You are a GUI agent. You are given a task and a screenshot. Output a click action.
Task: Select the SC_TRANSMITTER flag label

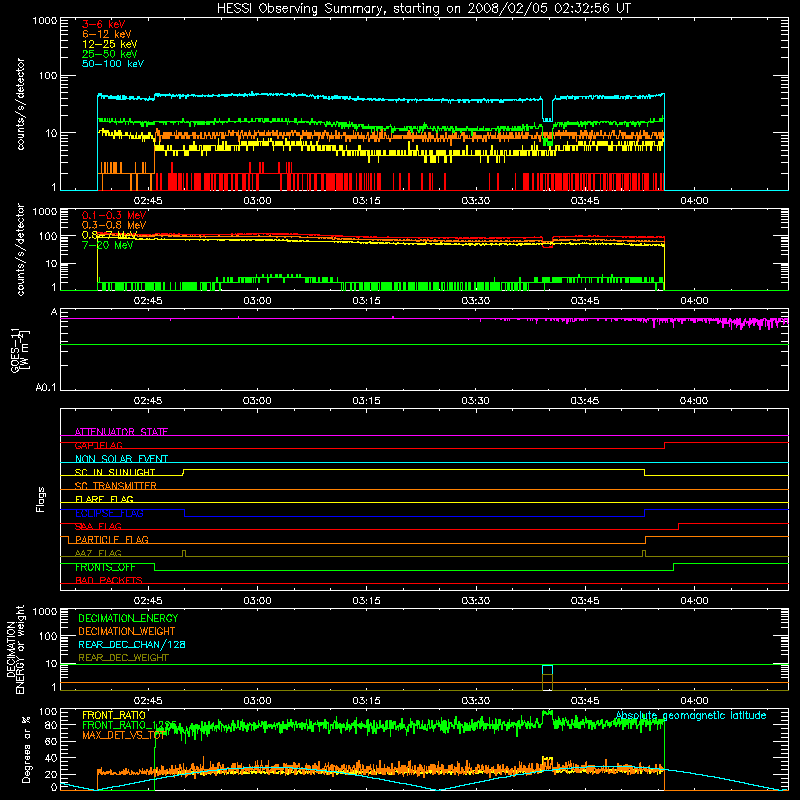tap(116, 486)
